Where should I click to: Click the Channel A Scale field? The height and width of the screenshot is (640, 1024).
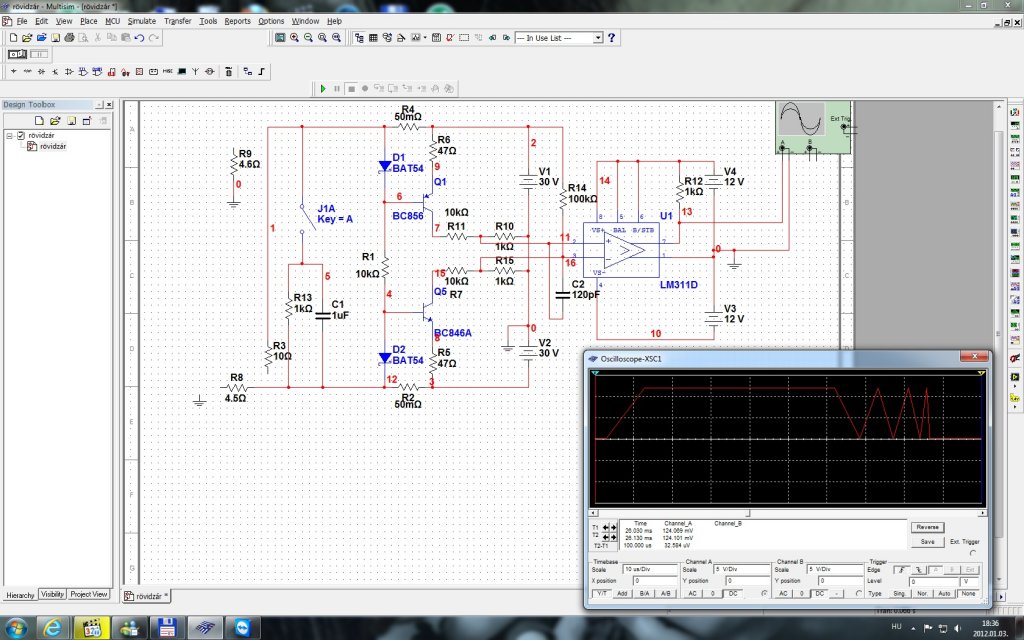click(x=742, y=569)
